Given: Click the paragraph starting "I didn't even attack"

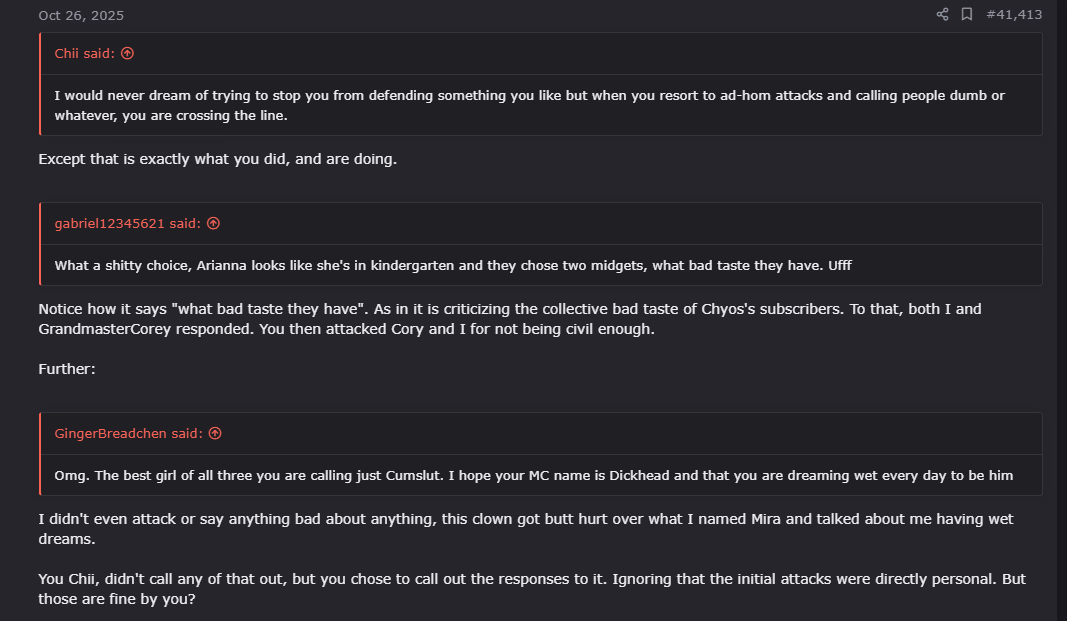Looking at the screenshot, I should pos(525,519).
